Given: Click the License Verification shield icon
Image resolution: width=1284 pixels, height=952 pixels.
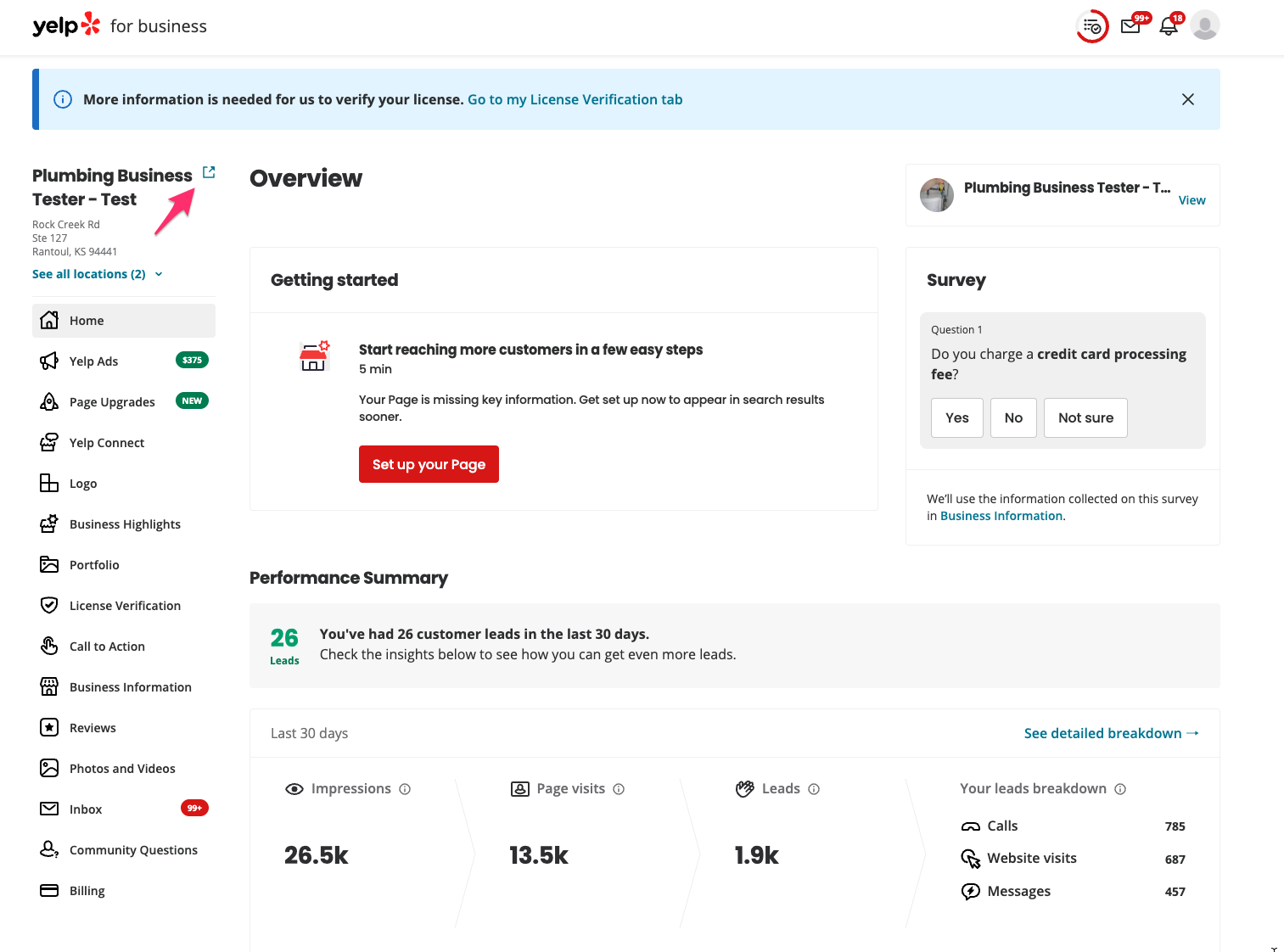Looking at the screenshot, I should [49, 606].
